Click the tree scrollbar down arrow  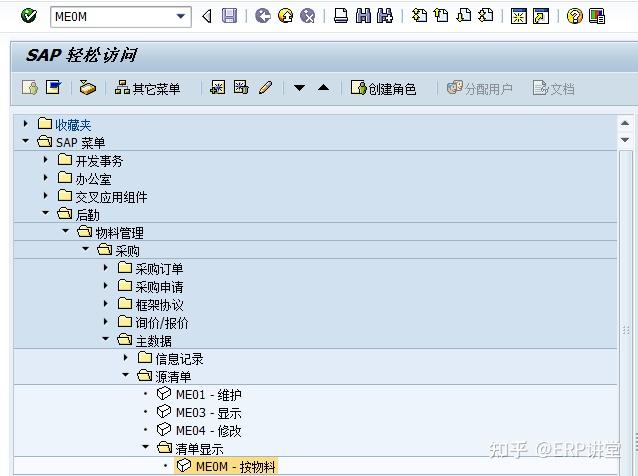pos(625,140)
